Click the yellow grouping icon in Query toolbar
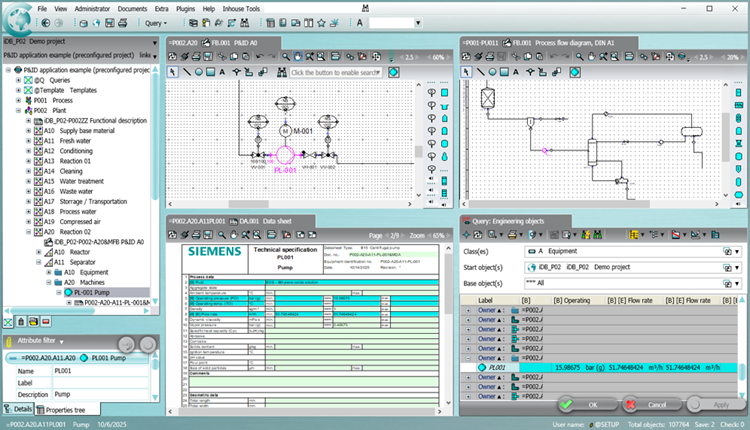The height and width of the screenshot is (430, 750). tap(634, 235)
